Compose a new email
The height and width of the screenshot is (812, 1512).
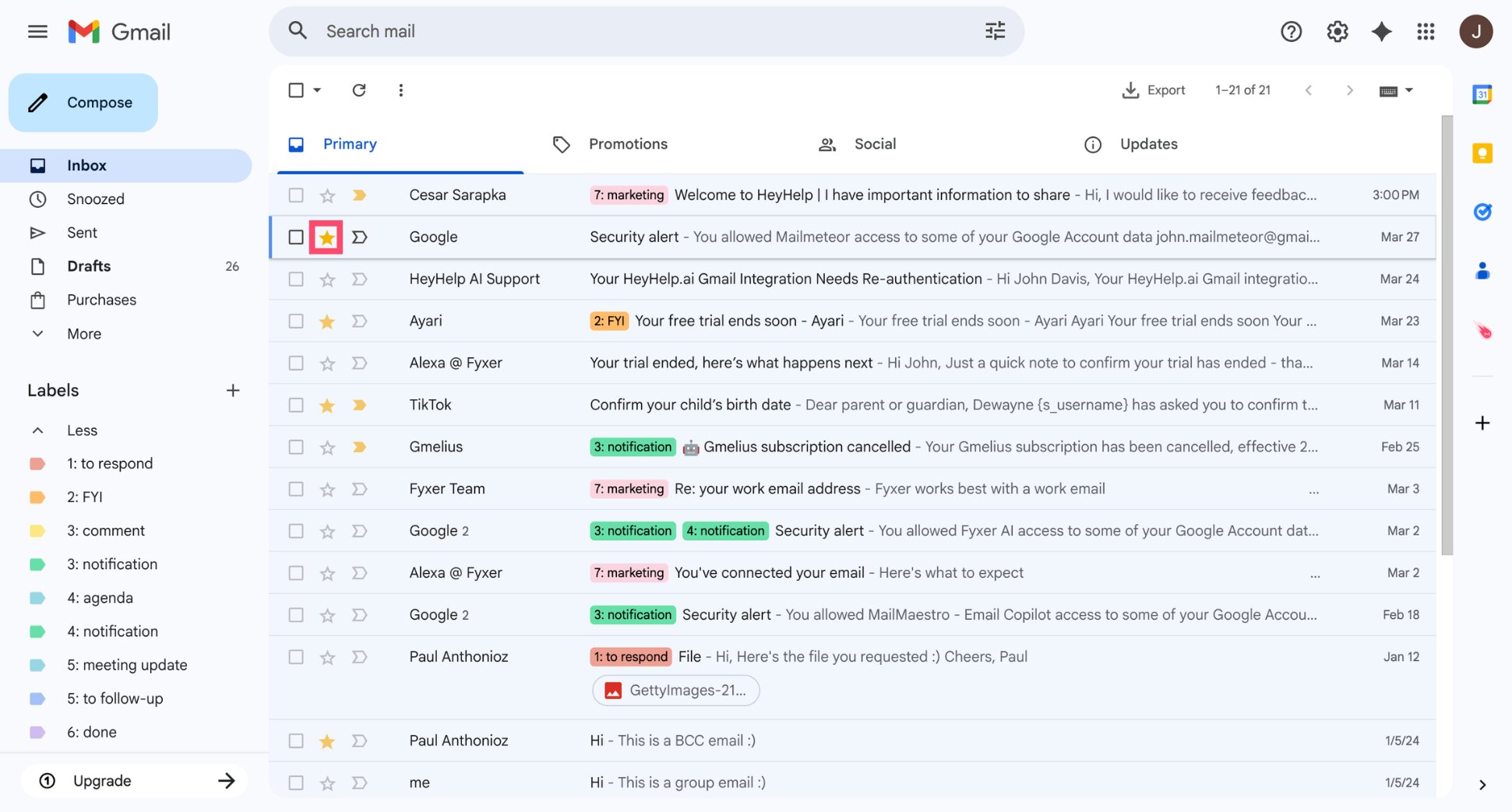pos(83,103)
